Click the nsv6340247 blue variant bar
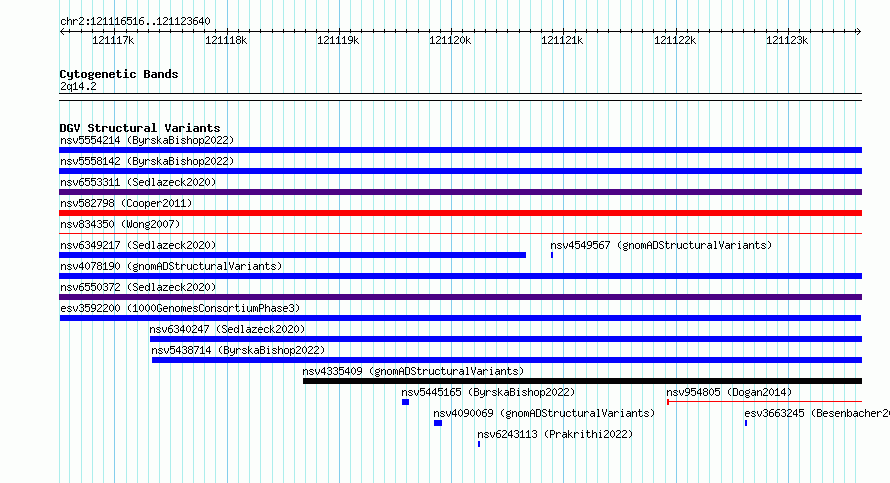 click(506, 339)
